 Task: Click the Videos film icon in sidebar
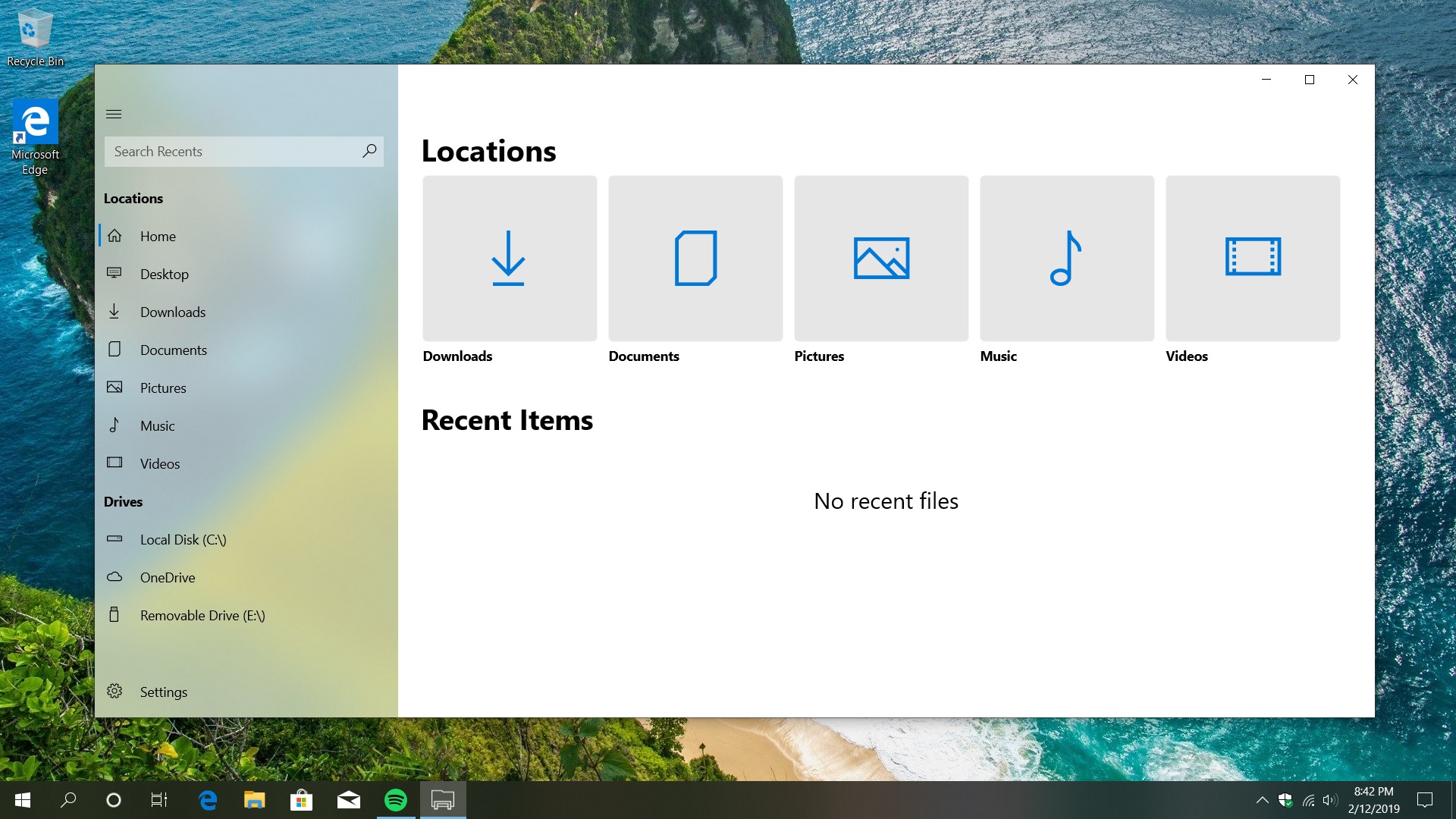coord(115,463)
